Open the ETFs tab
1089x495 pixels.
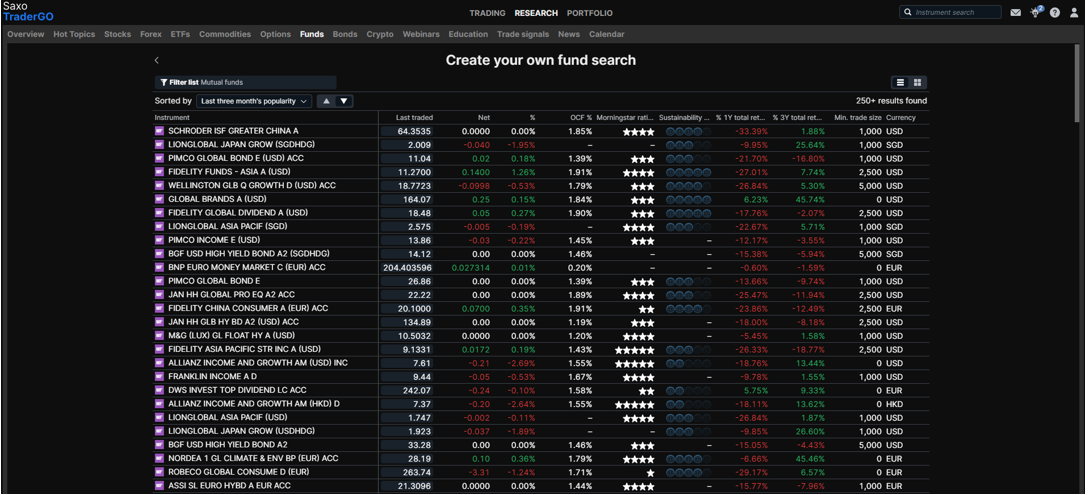pyautogui.click(x=180, y=34)
